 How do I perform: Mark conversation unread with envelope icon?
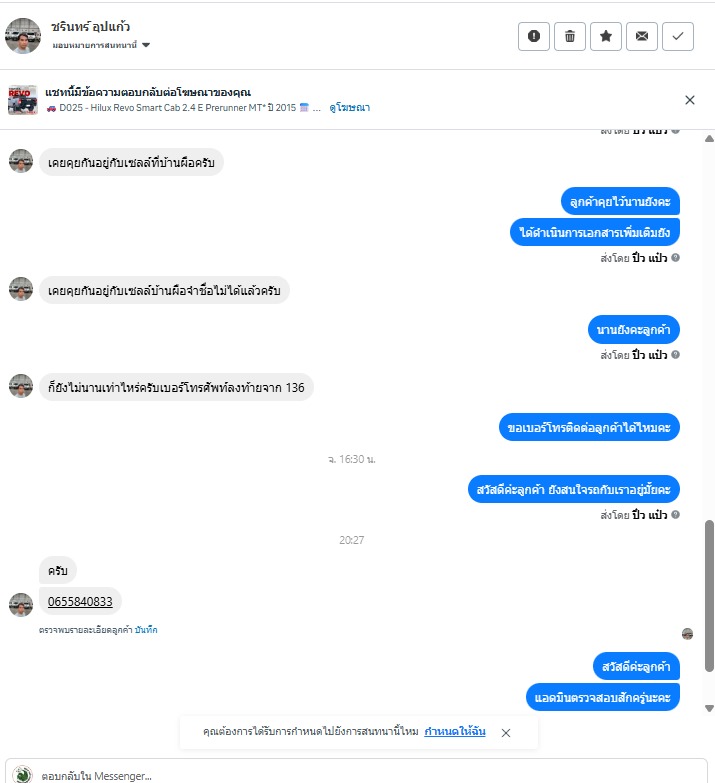pos(642,36)
